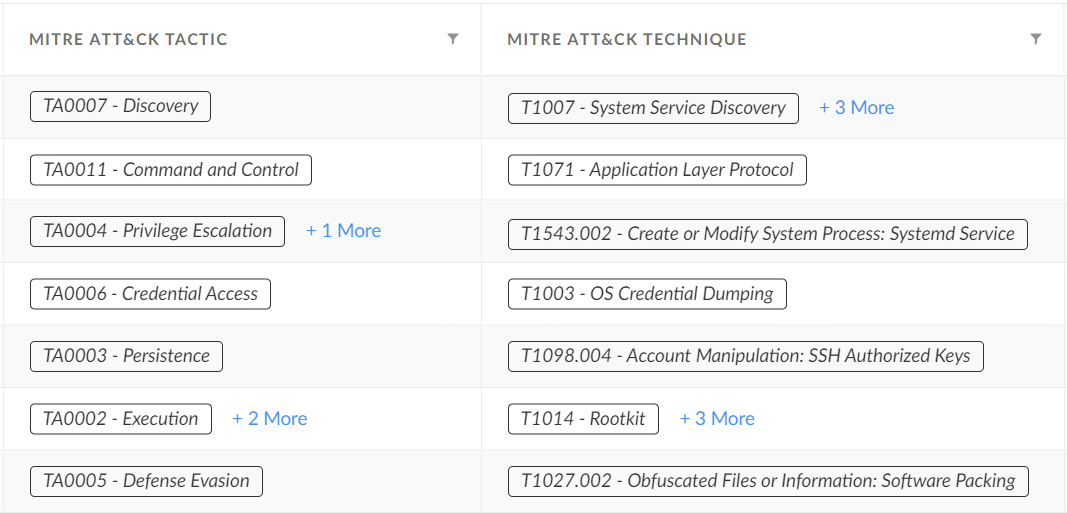Click the T1007 - System Service Discovery tag
1067x513 pixels.
click(x=653, y=108)
